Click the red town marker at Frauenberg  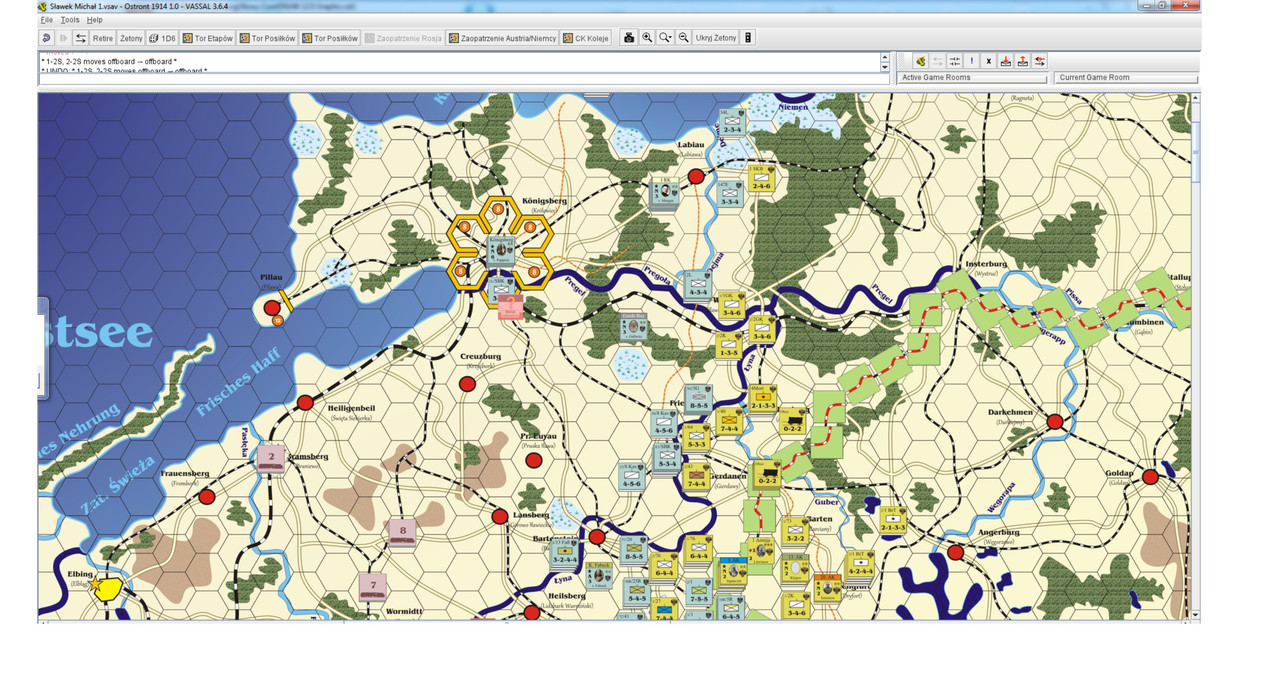207,496
